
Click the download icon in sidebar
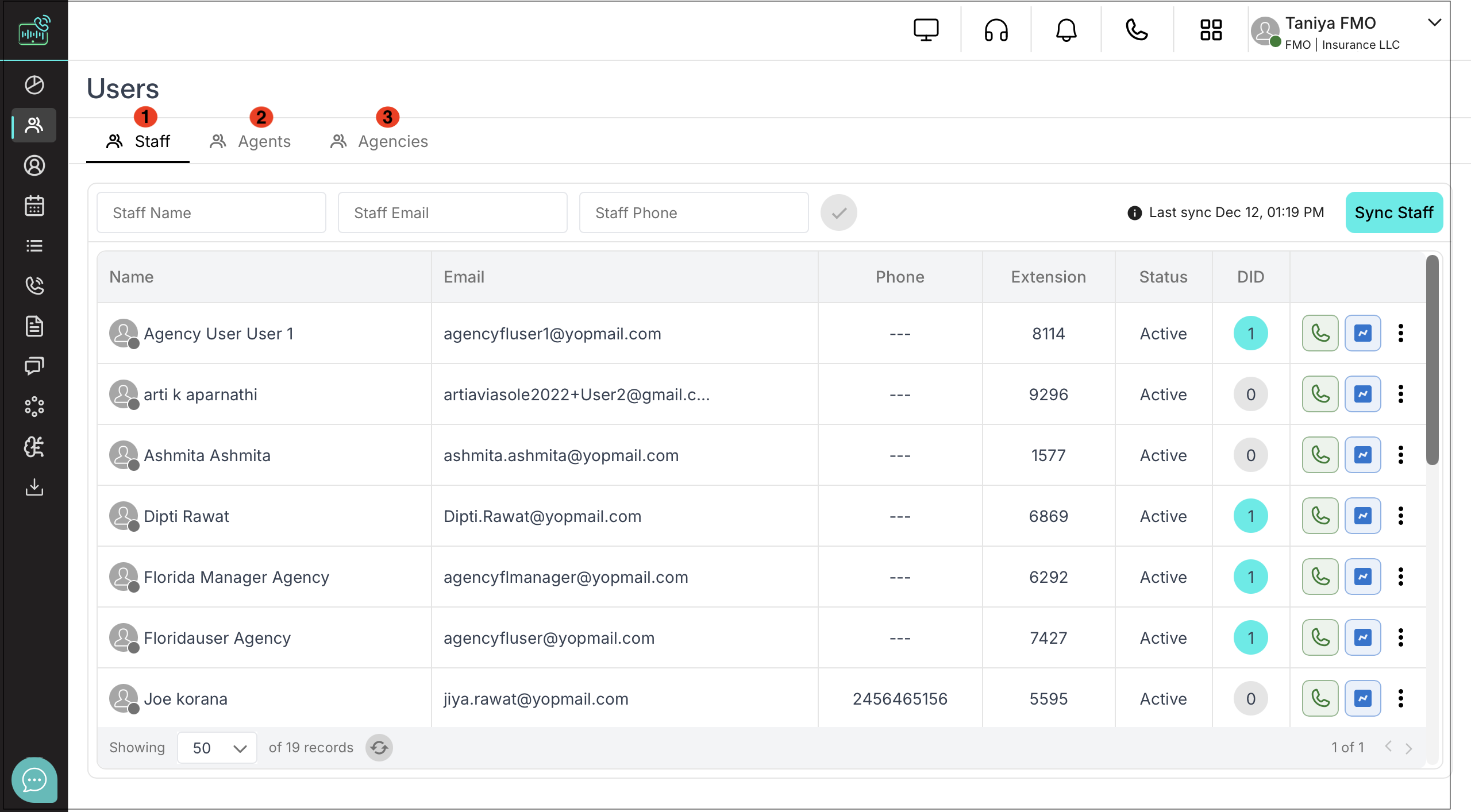point(34,487)
